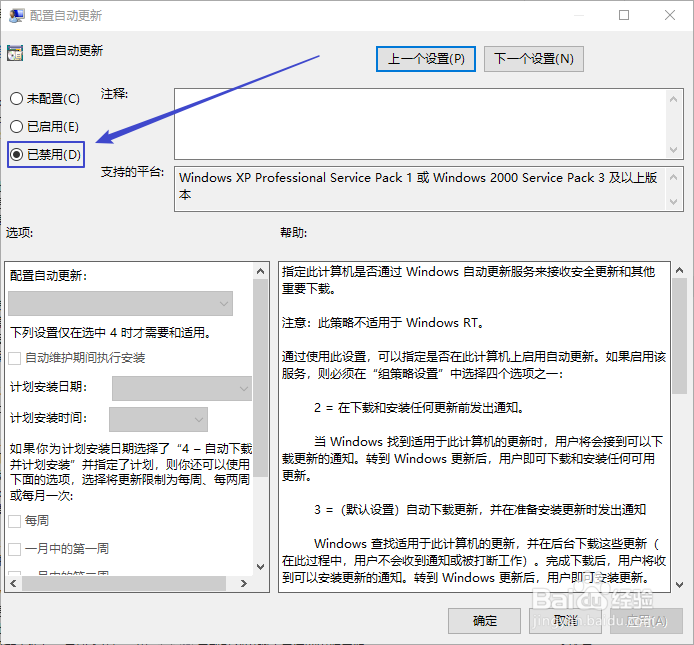694x645 pixels.
Task: Click the comment box scroll up arrow
Action: click(674, 99)
